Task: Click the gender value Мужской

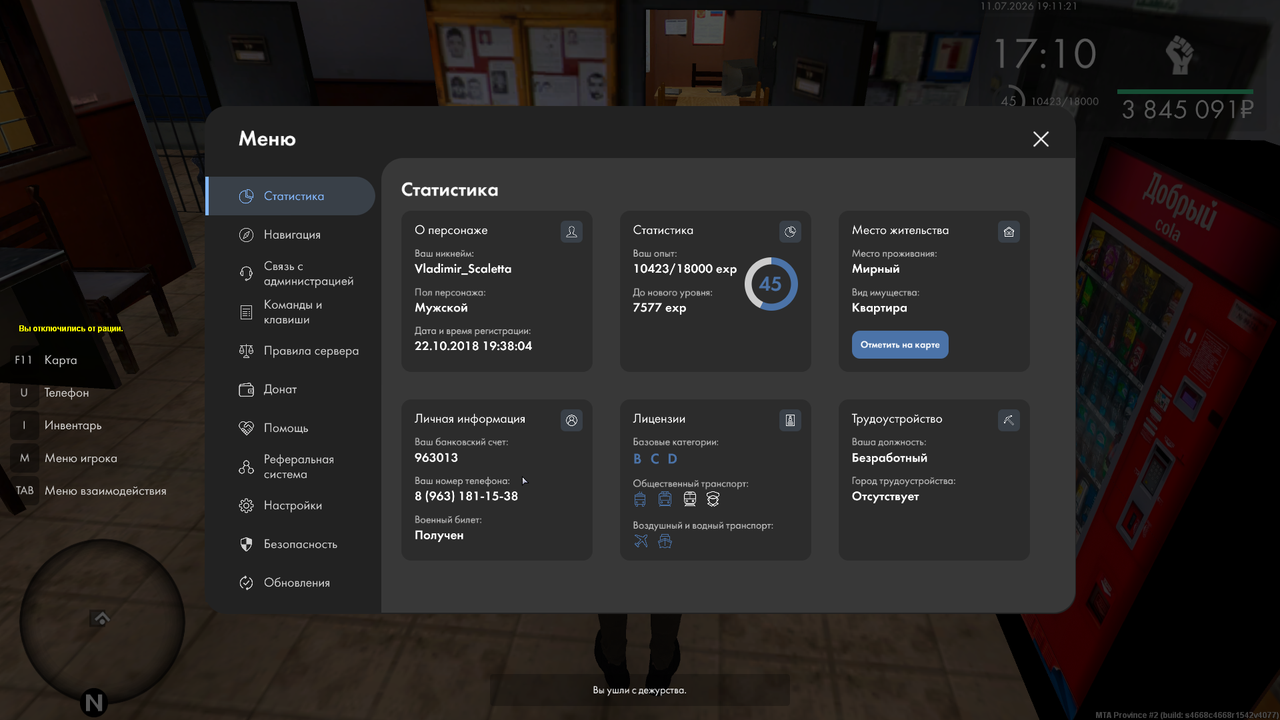Action: tap(441, 308)
